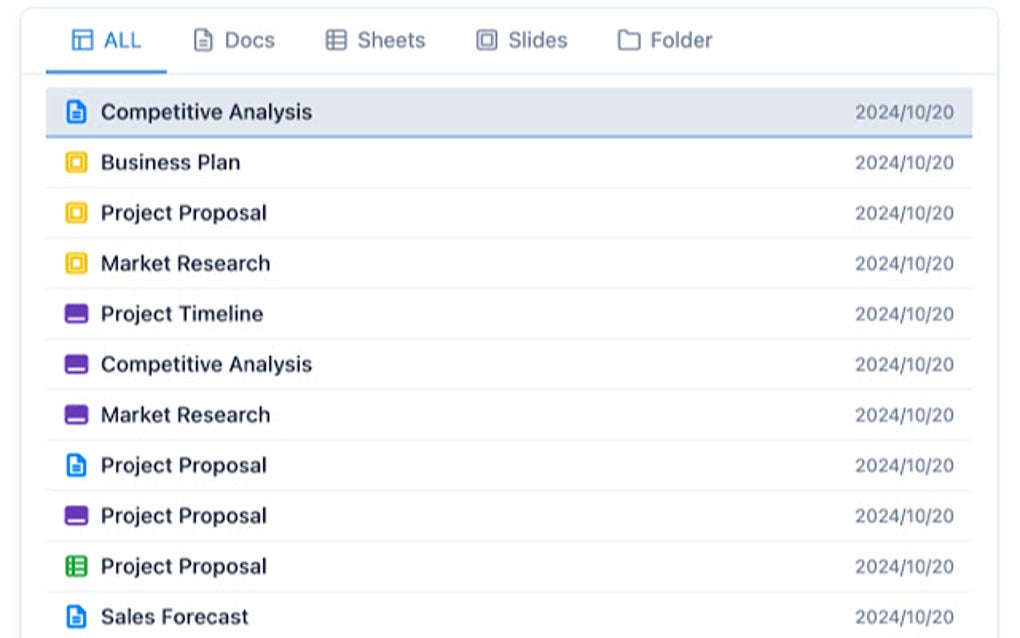Open the Slides tab
1020x638 pixels.
[522, 40]
